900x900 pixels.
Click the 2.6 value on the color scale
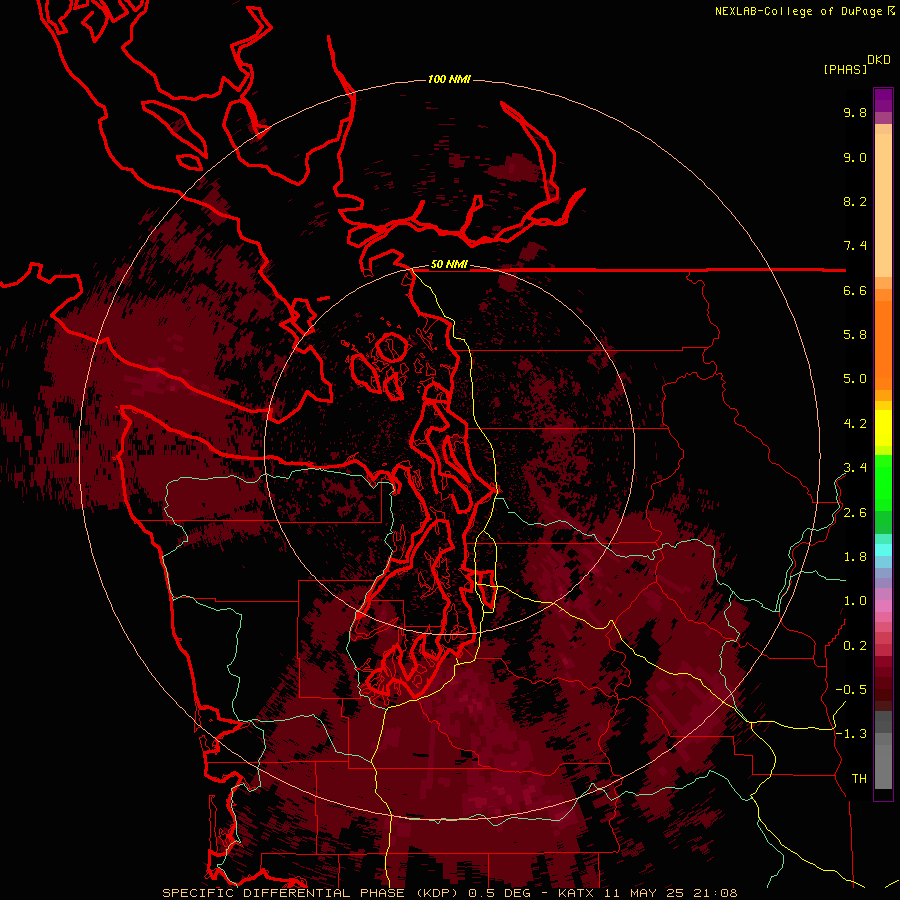(855, 513)
